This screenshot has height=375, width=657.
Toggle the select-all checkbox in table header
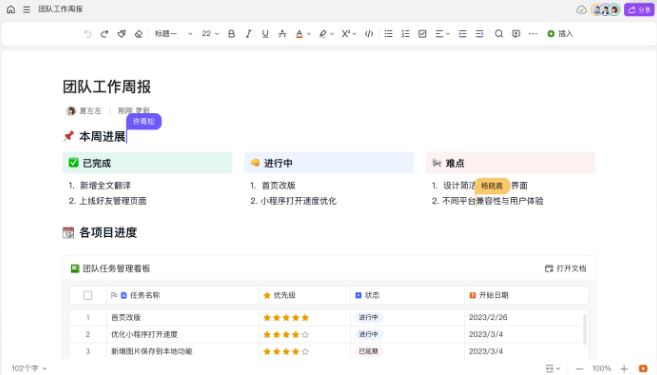click(88, 295)
